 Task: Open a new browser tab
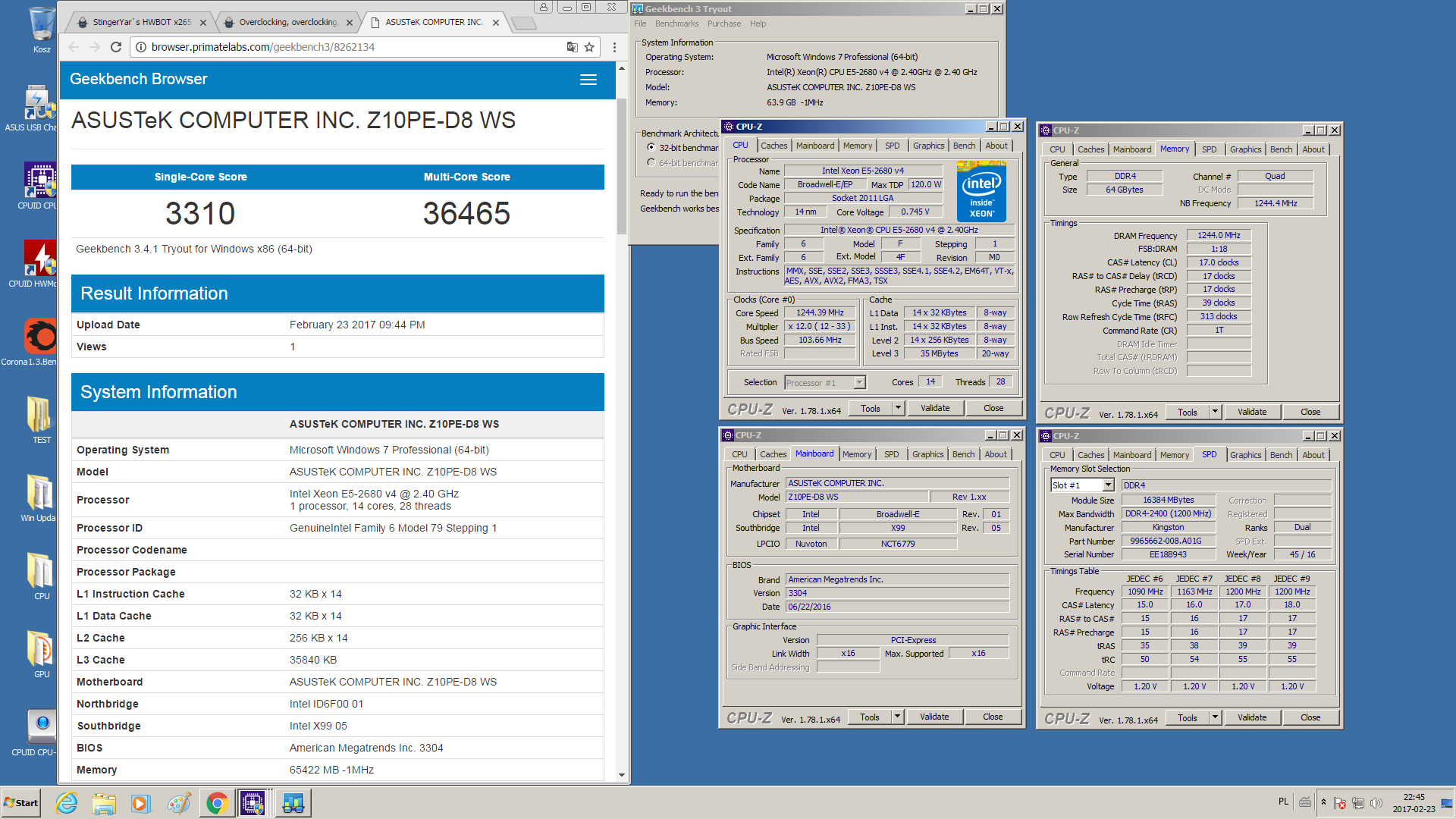[x=523, y=24]
